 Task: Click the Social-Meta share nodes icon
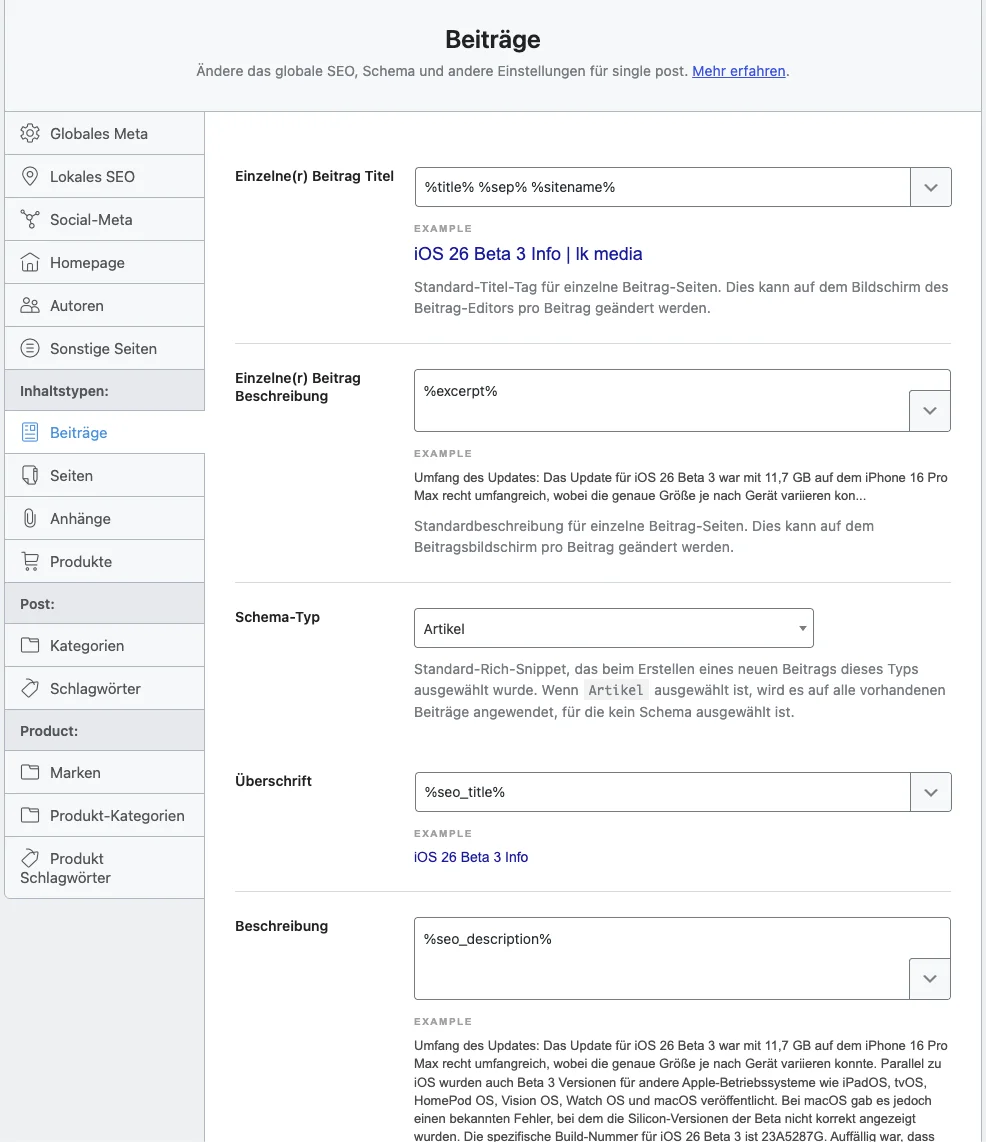pyautogui.click(x=30, y=220)
